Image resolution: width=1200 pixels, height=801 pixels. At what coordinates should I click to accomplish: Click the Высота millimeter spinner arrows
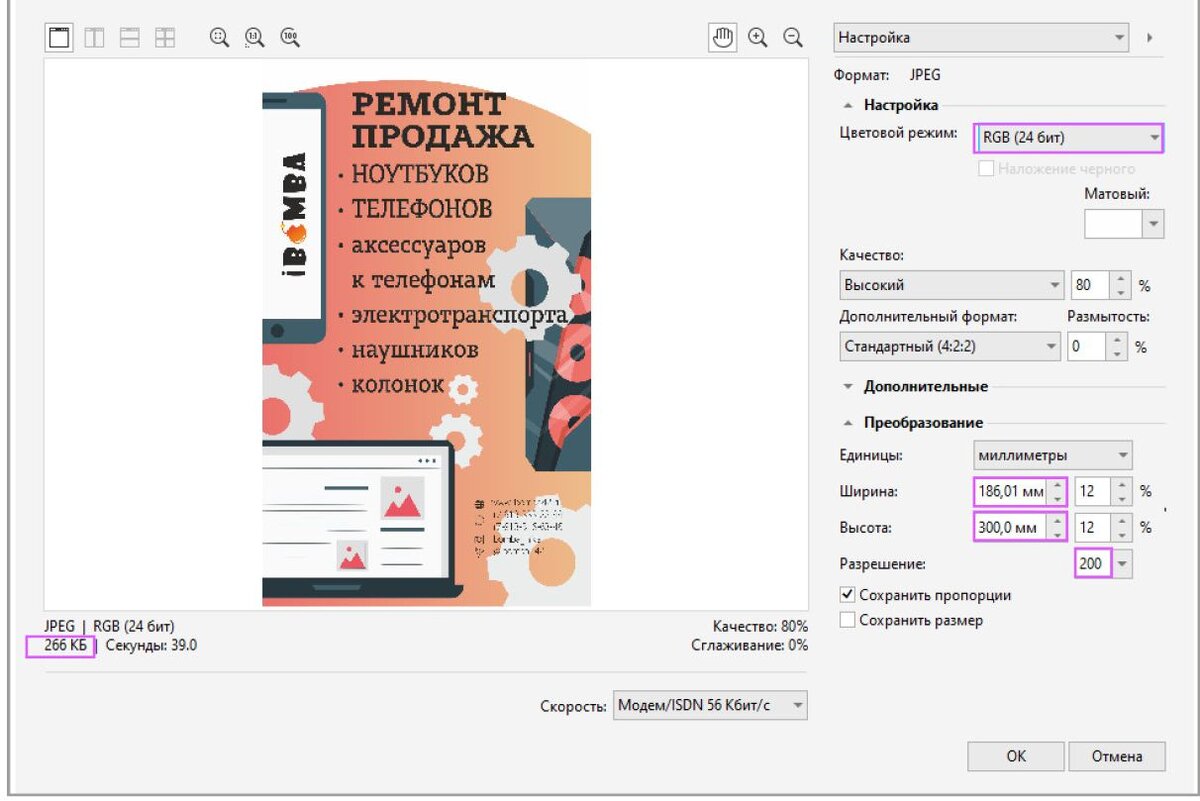coord(1057,527)
